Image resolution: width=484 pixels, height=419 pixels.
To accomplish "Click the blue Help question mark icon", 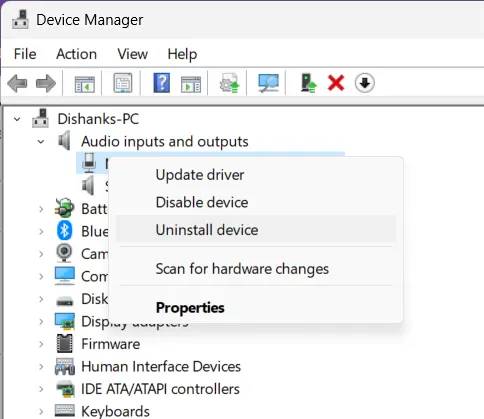I will pyautogui.click(x=162, y=83).
